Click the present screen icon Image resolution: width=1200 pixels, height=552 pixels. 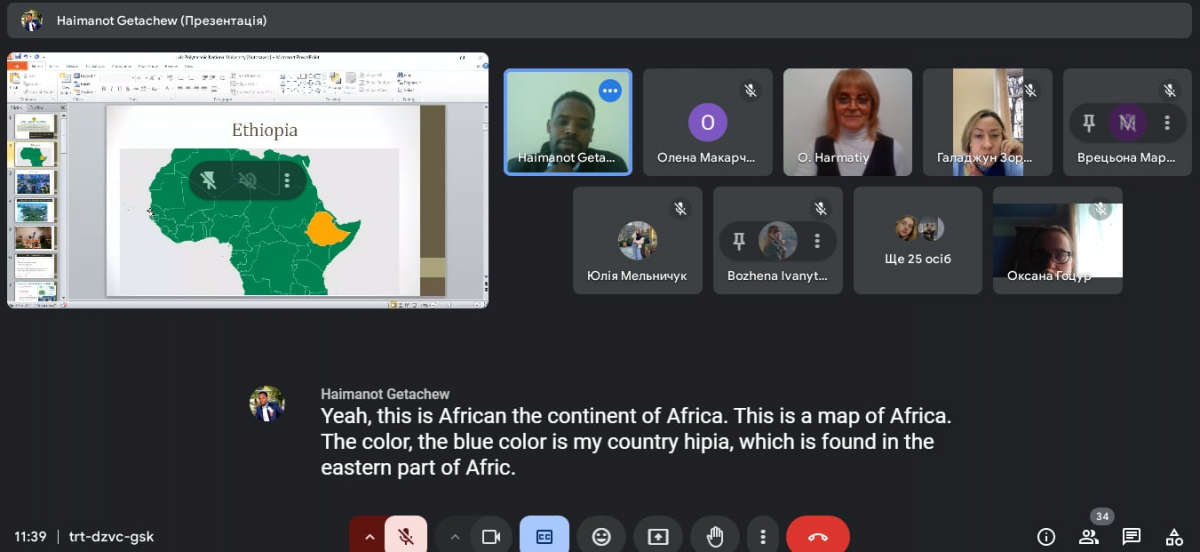pyautogui.click(x=658, y=537)
